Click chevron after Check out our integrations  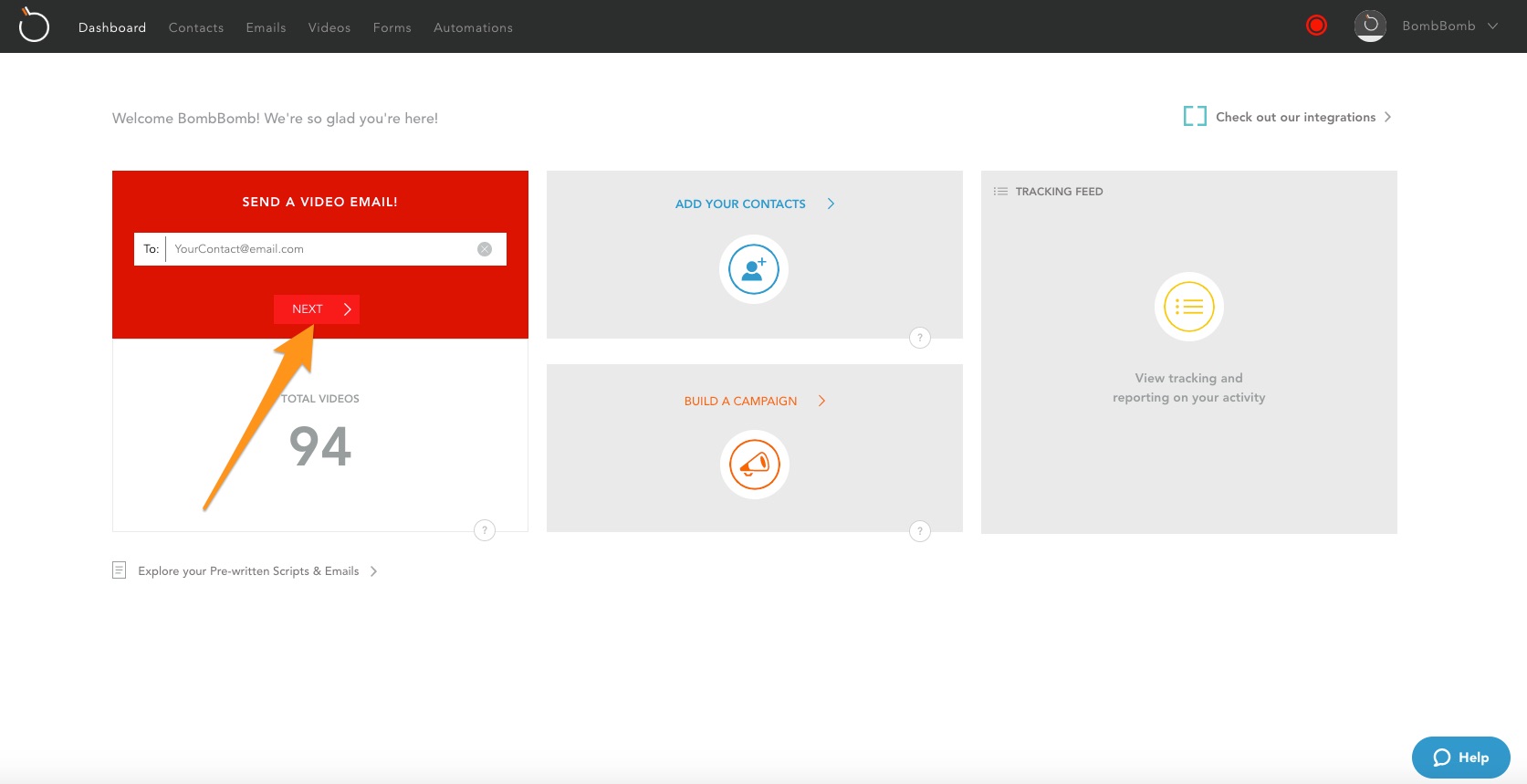click(1387, 117)
